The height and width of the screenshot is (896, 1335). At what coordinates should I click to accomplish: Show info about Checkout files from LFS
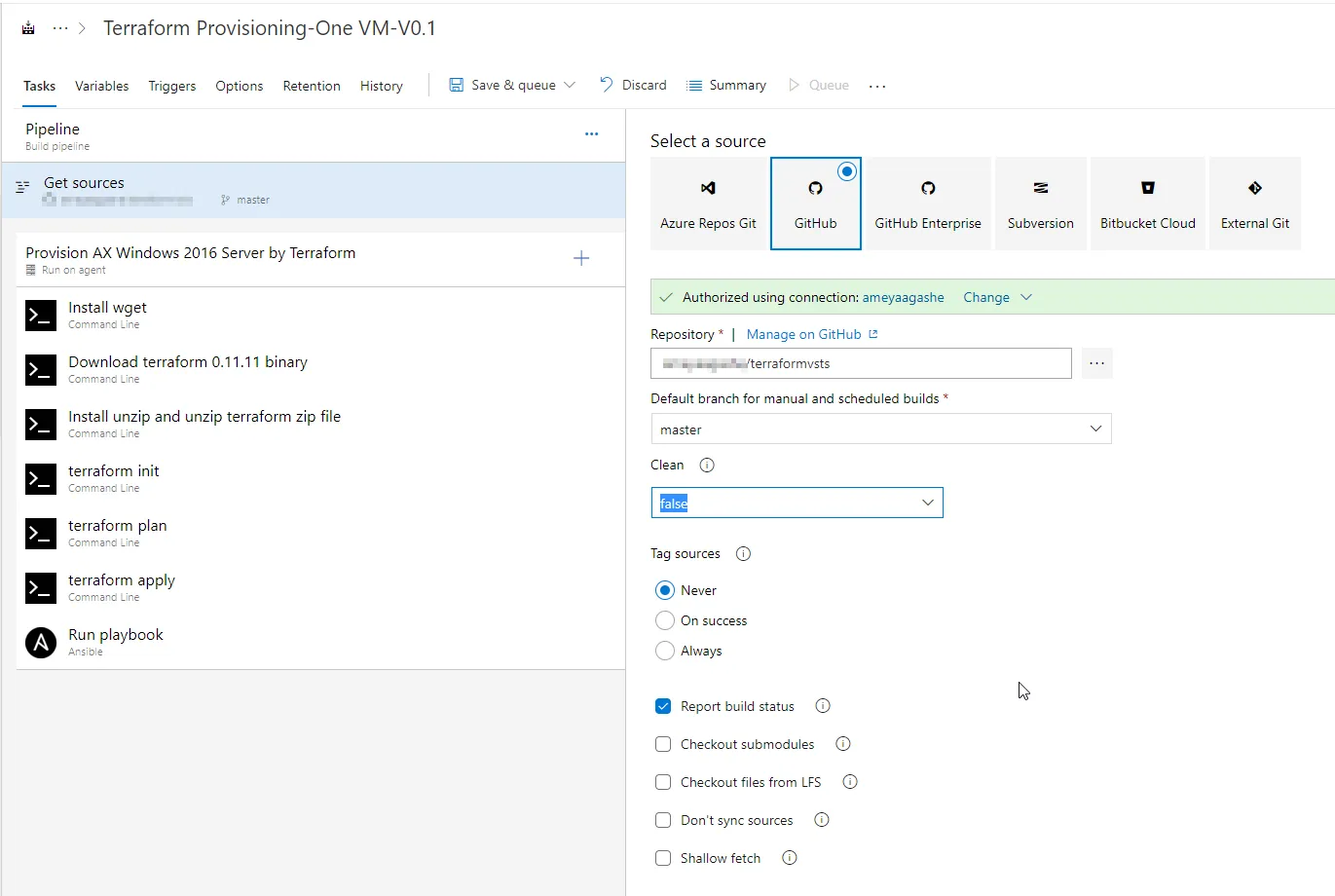[849, 782]
